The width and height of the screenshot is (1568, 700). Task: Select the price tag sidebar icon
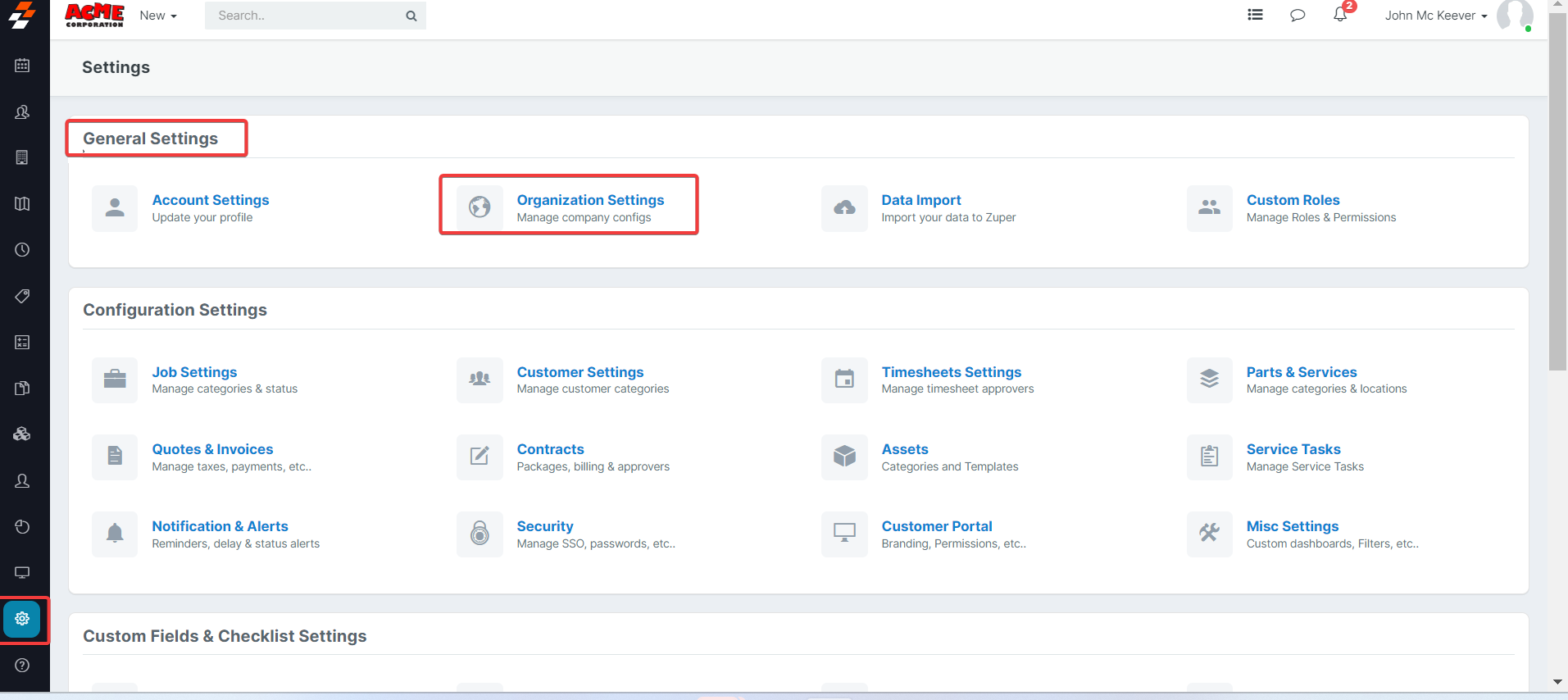point(22,296)
